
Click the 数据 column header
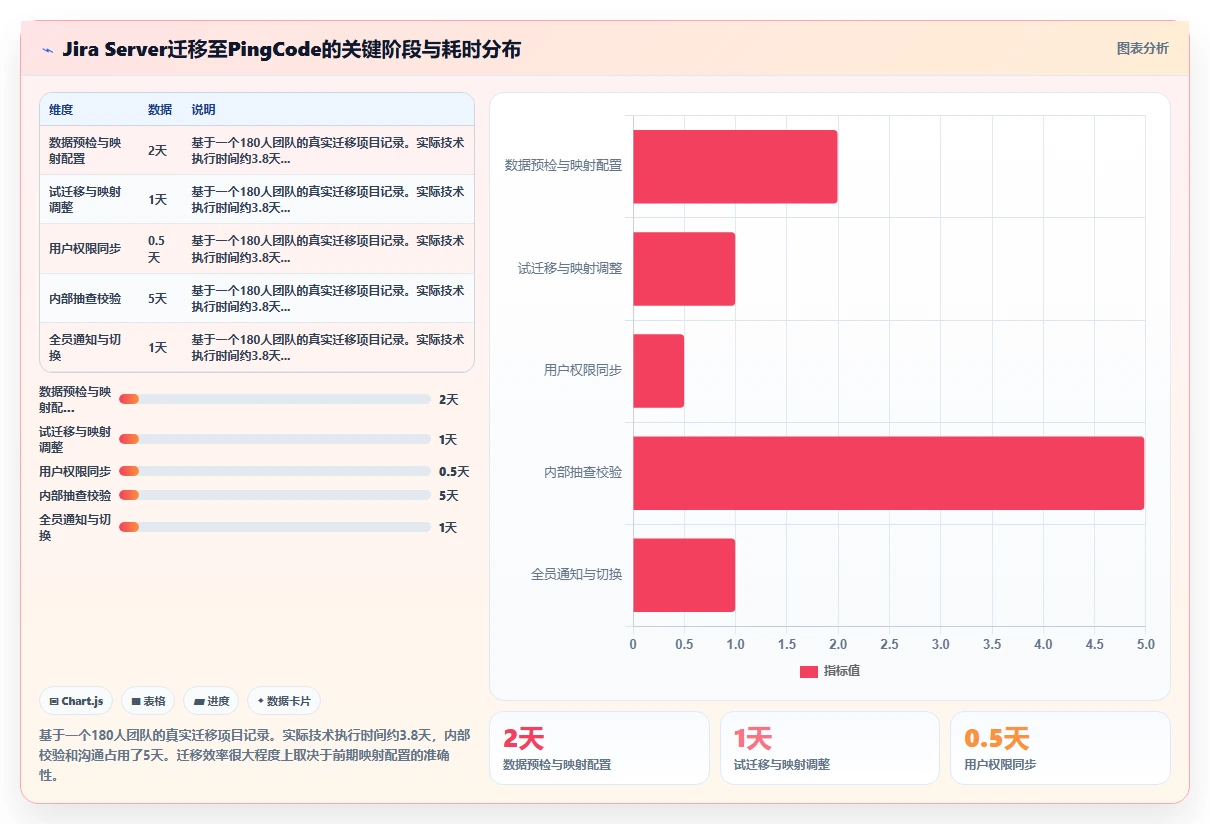click(x=160, y=109)
